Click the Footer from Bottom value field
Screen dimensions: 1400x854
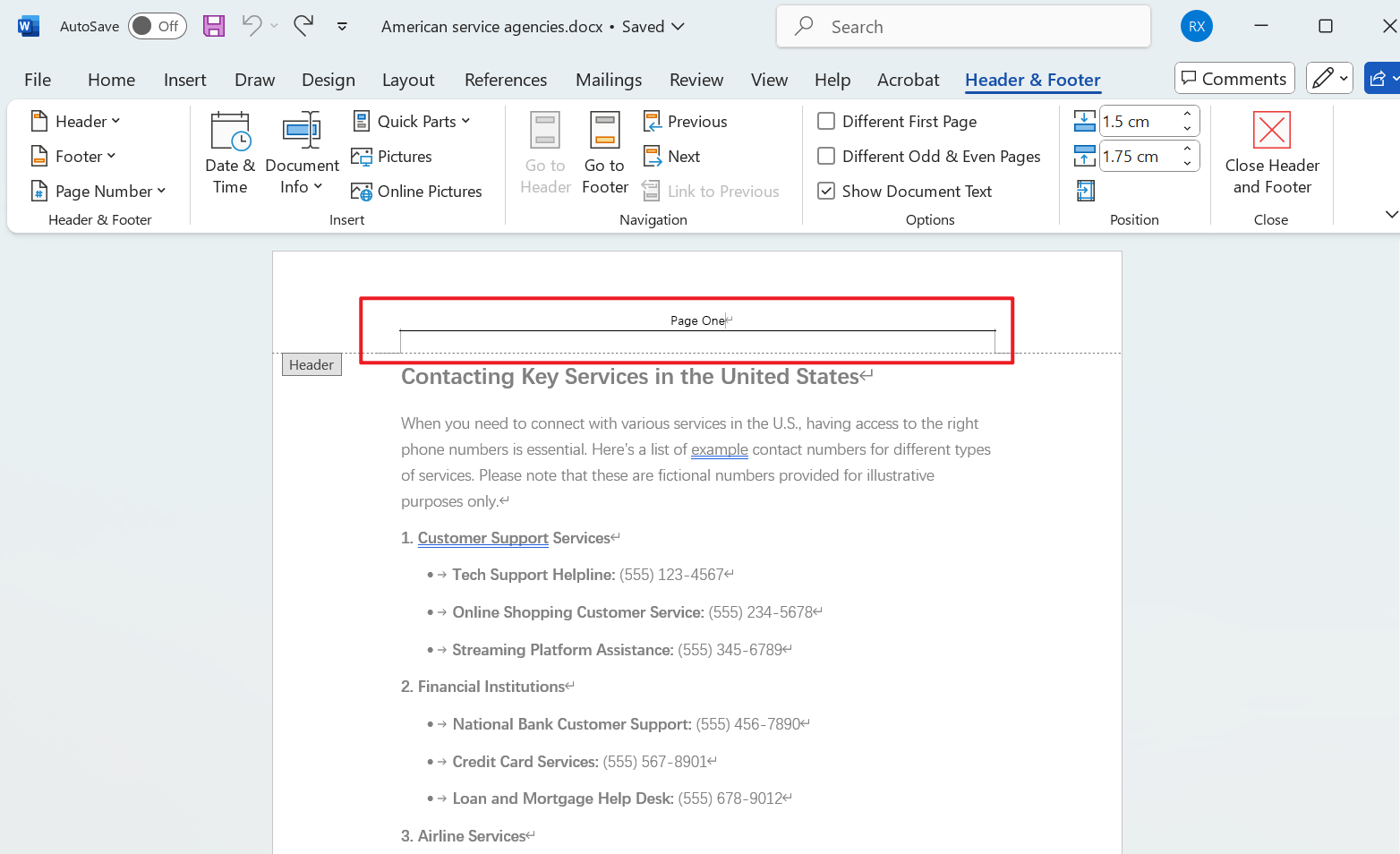[x=1139, y=156]
